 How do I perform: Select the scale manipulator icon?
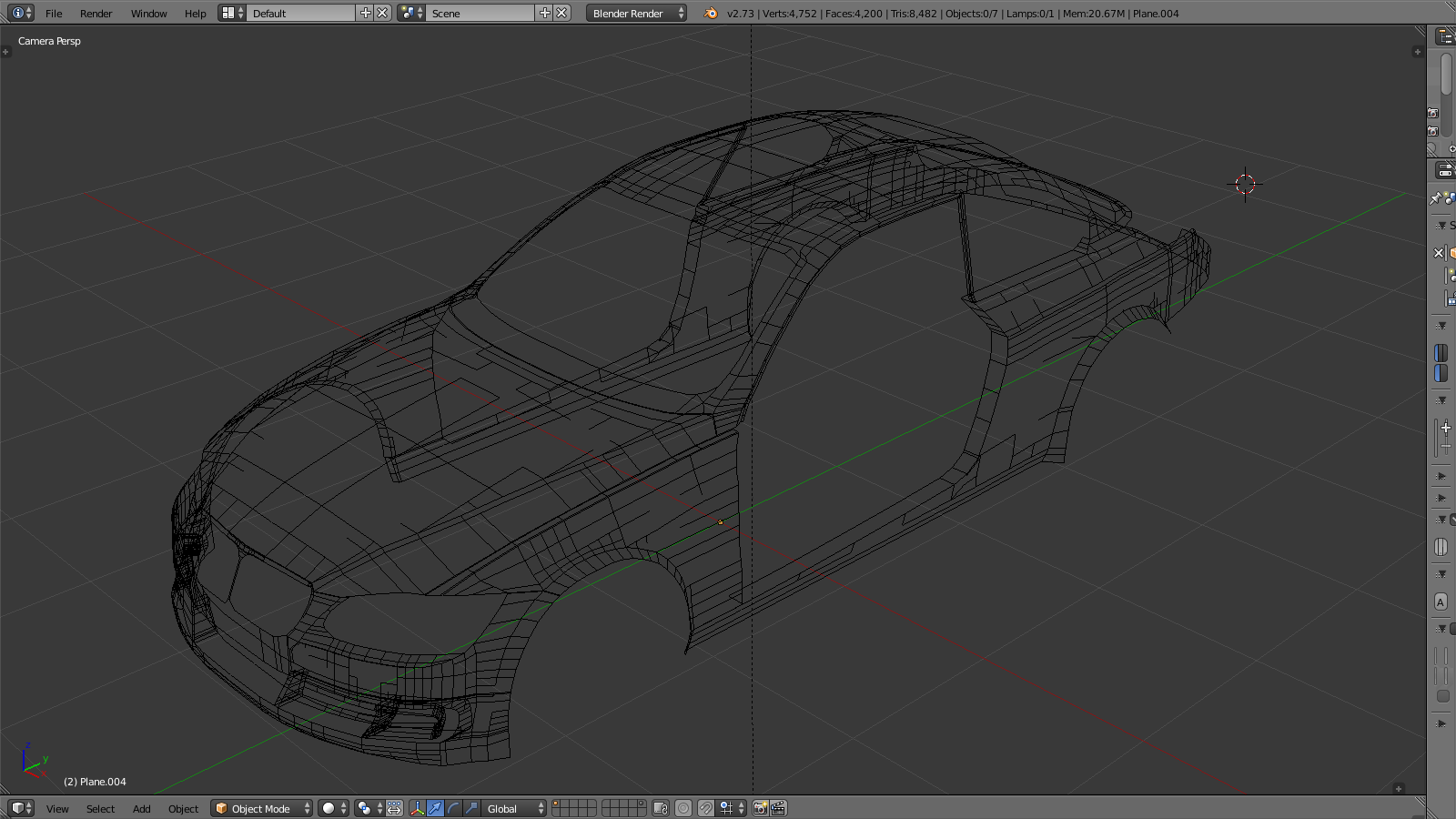[471, 808]
